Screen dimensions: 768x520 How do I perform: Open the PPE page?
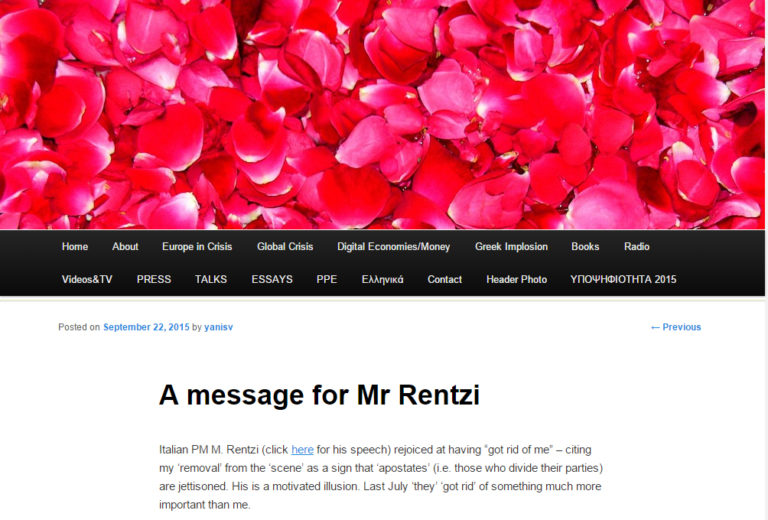[x=327, y=280]
